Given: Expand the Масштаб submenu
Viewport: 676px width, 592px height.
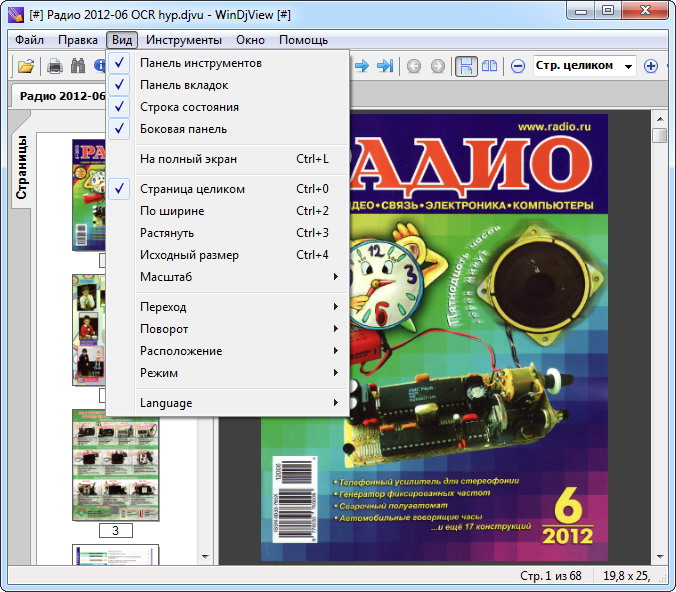Looking at the screenshot, I should pos(228,277).
